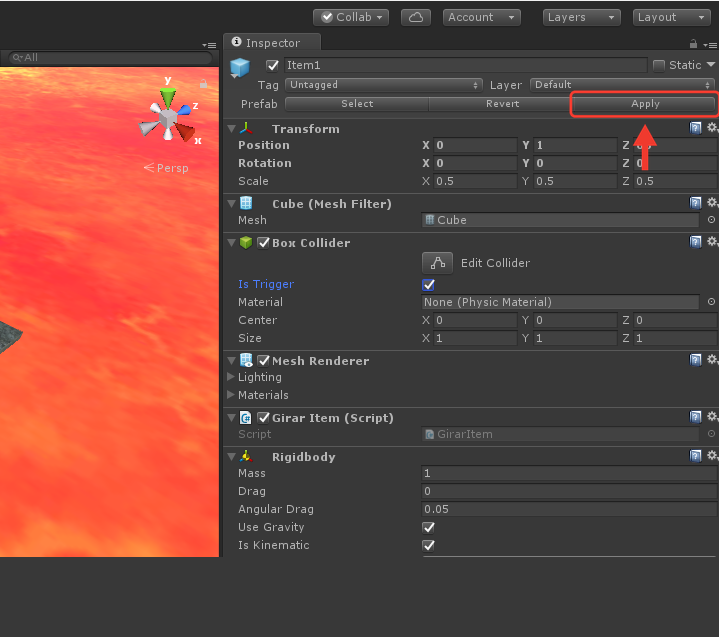Viewport: 719px width, 637px height.
Task: Open the Inspector panel options menu
Action: coord(710,45)
